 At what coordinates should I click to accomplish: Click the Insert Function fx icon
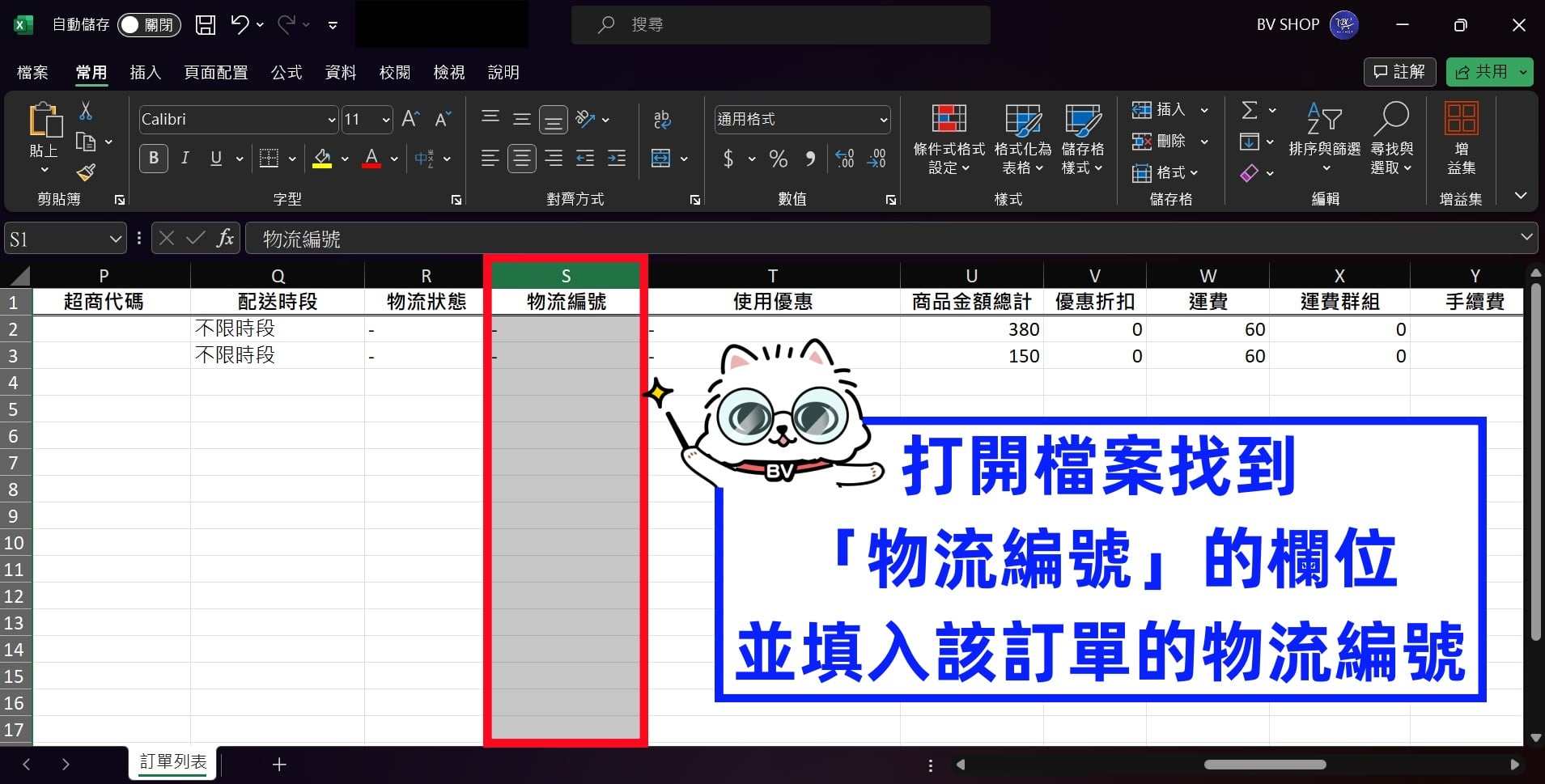tap(225, 238)
